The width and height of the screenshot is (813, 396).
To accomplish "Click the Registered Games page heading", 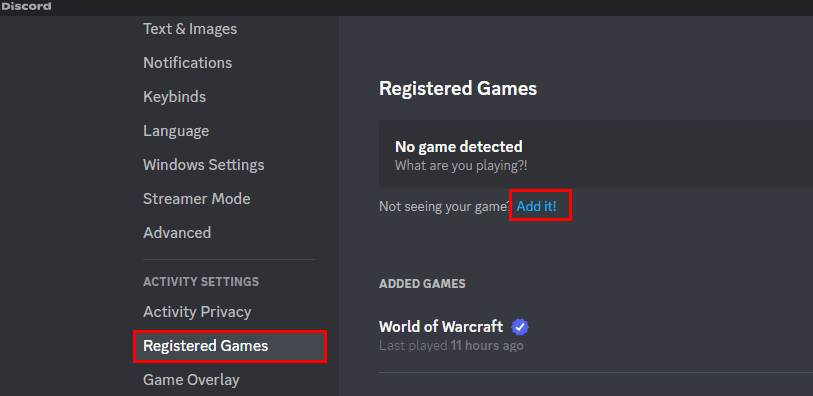I will pos(458,89).
